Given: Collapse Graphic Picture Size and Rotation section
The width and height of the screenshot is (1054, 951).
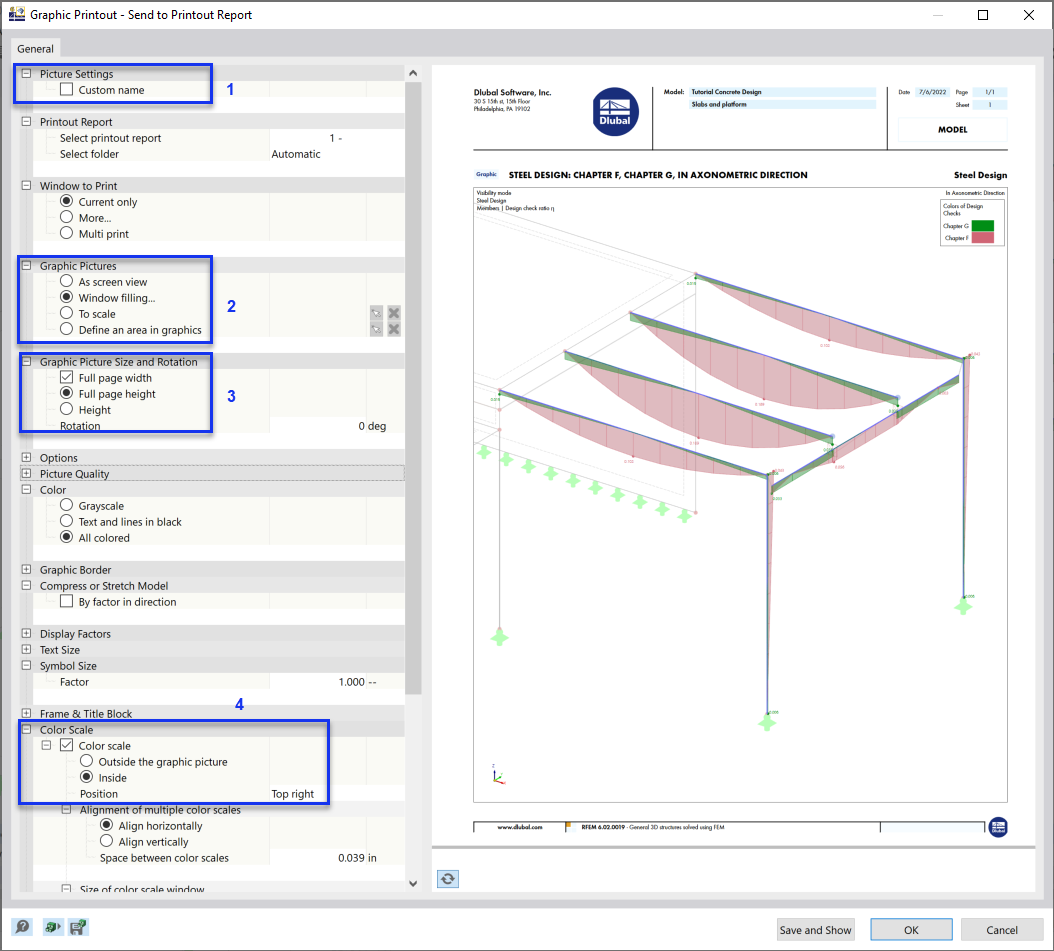Looking at the screenshot, I should coord(26,361).
